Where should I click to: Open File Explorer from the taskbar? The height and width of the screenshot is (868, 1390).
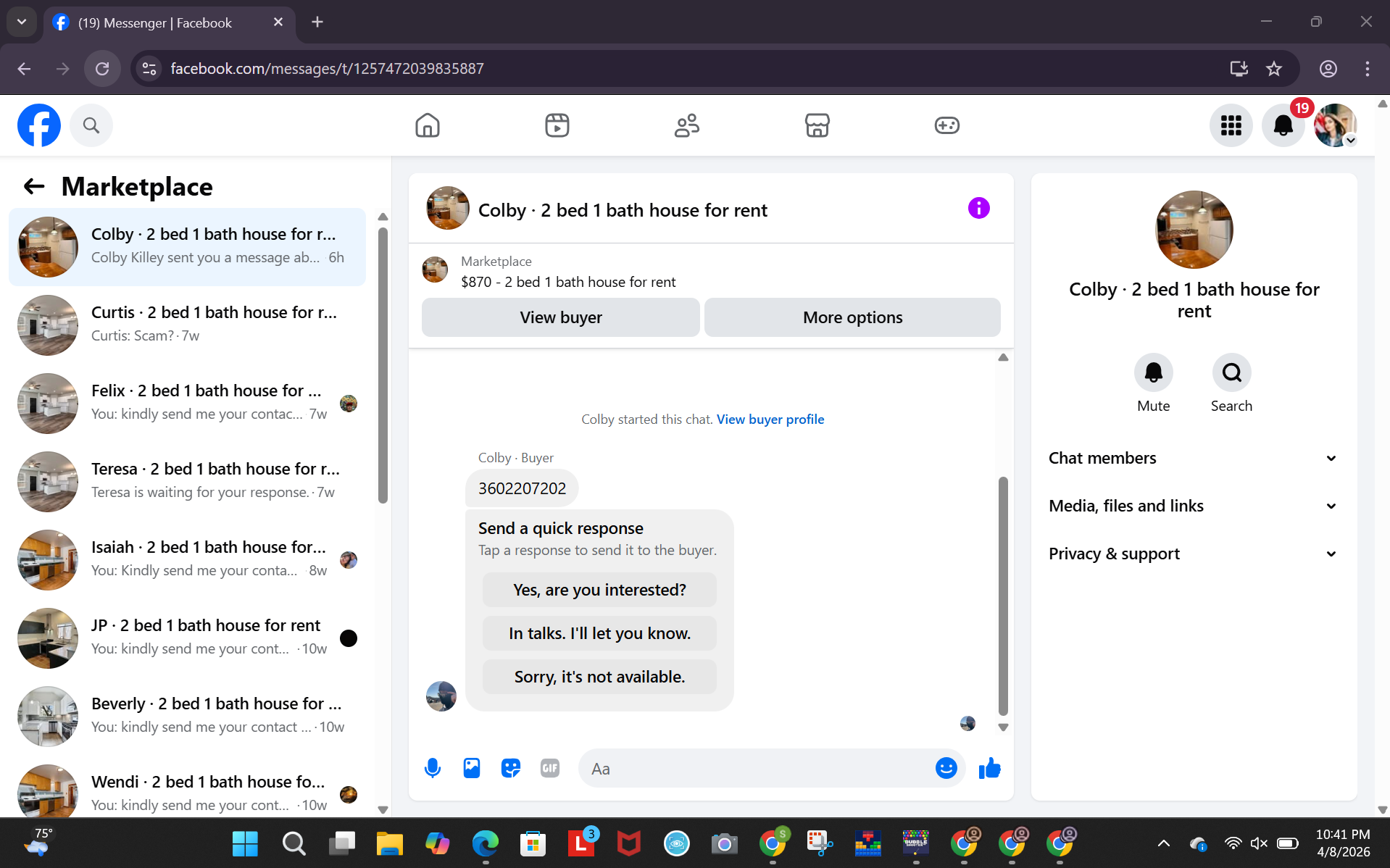[389, 843]
